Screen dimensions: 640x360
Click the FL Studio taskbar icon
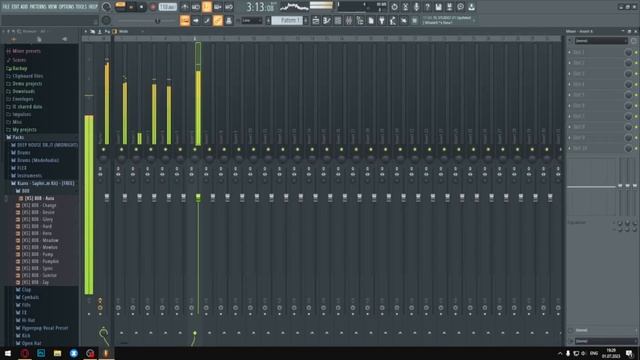[106, 353]
